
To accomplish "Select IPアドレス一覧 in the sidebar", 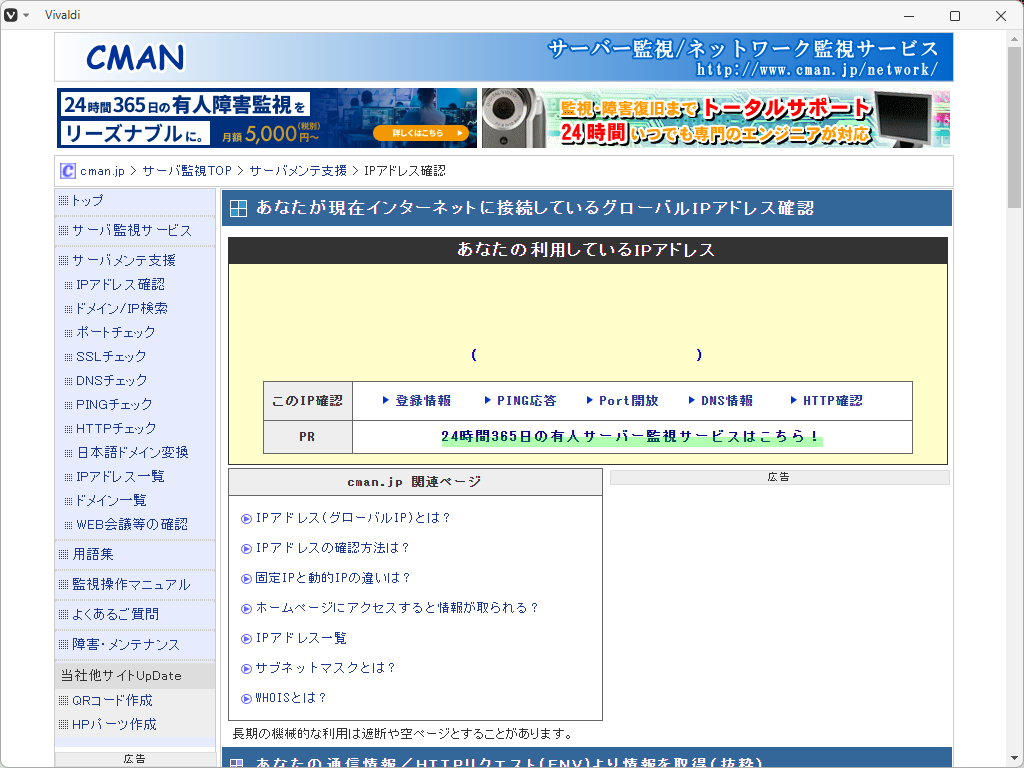I will 120,477.
